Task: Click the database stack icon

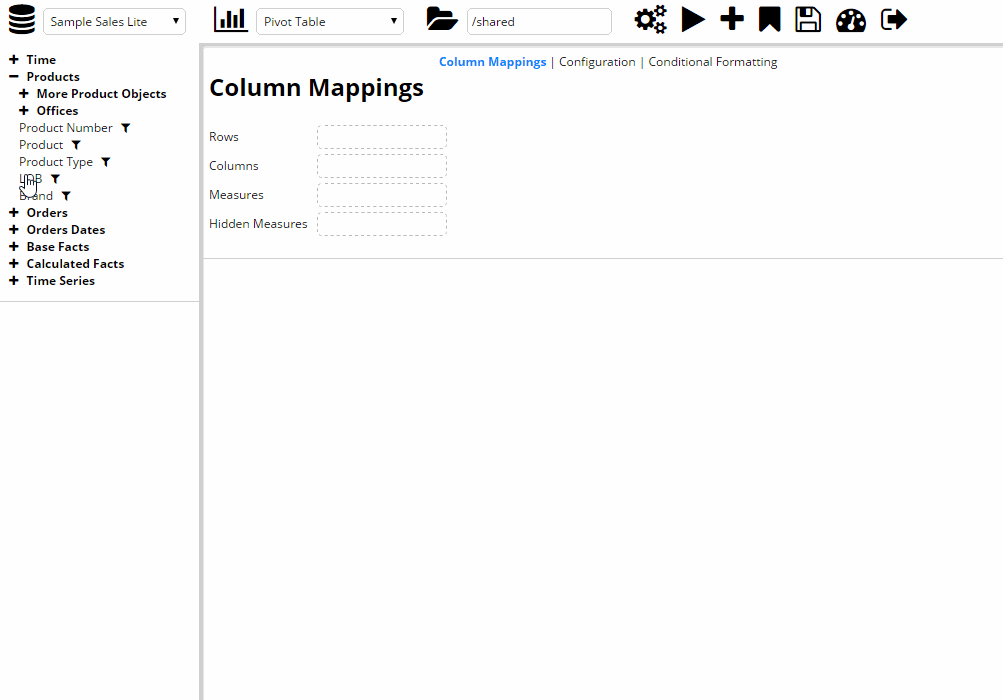Action: (22, 19)
